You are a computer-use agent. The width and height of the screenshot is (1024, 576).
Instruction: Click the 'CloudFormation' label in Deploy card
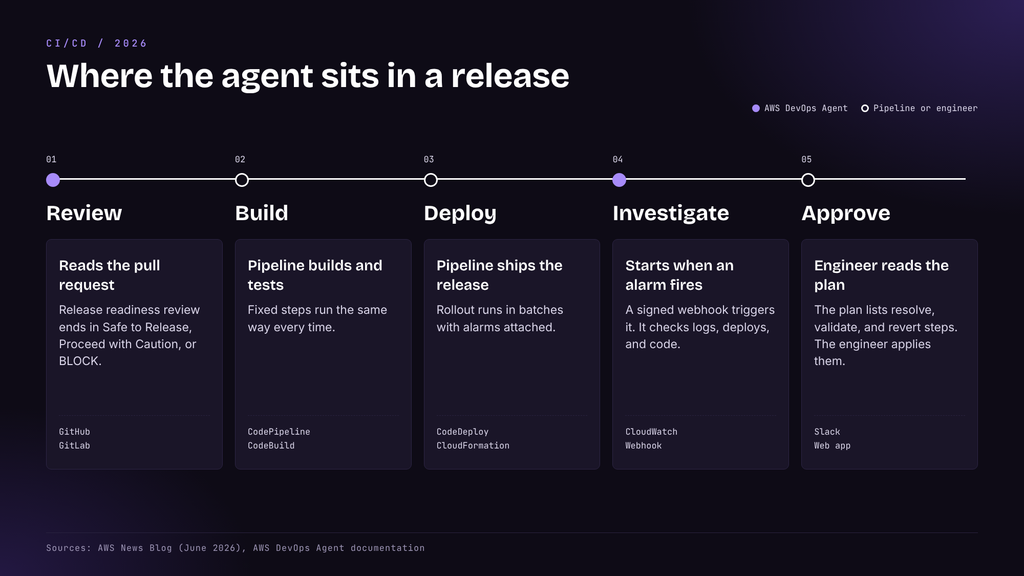tap(473, 445)
